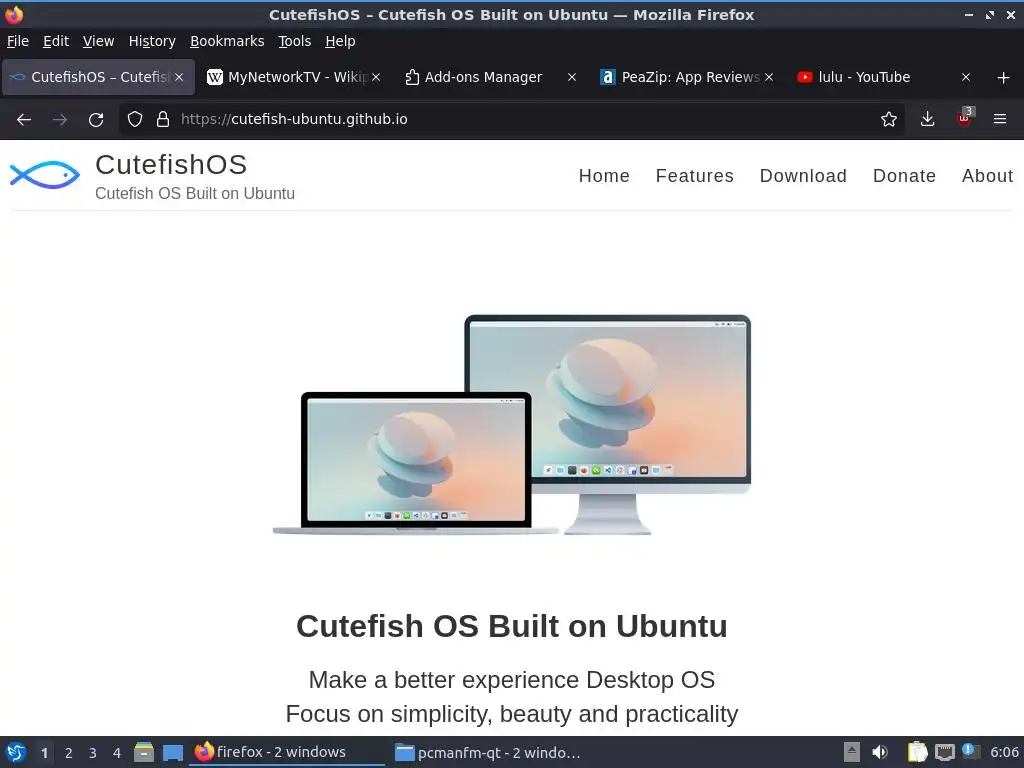Click the forward navigation arrow

coord(60,120)
